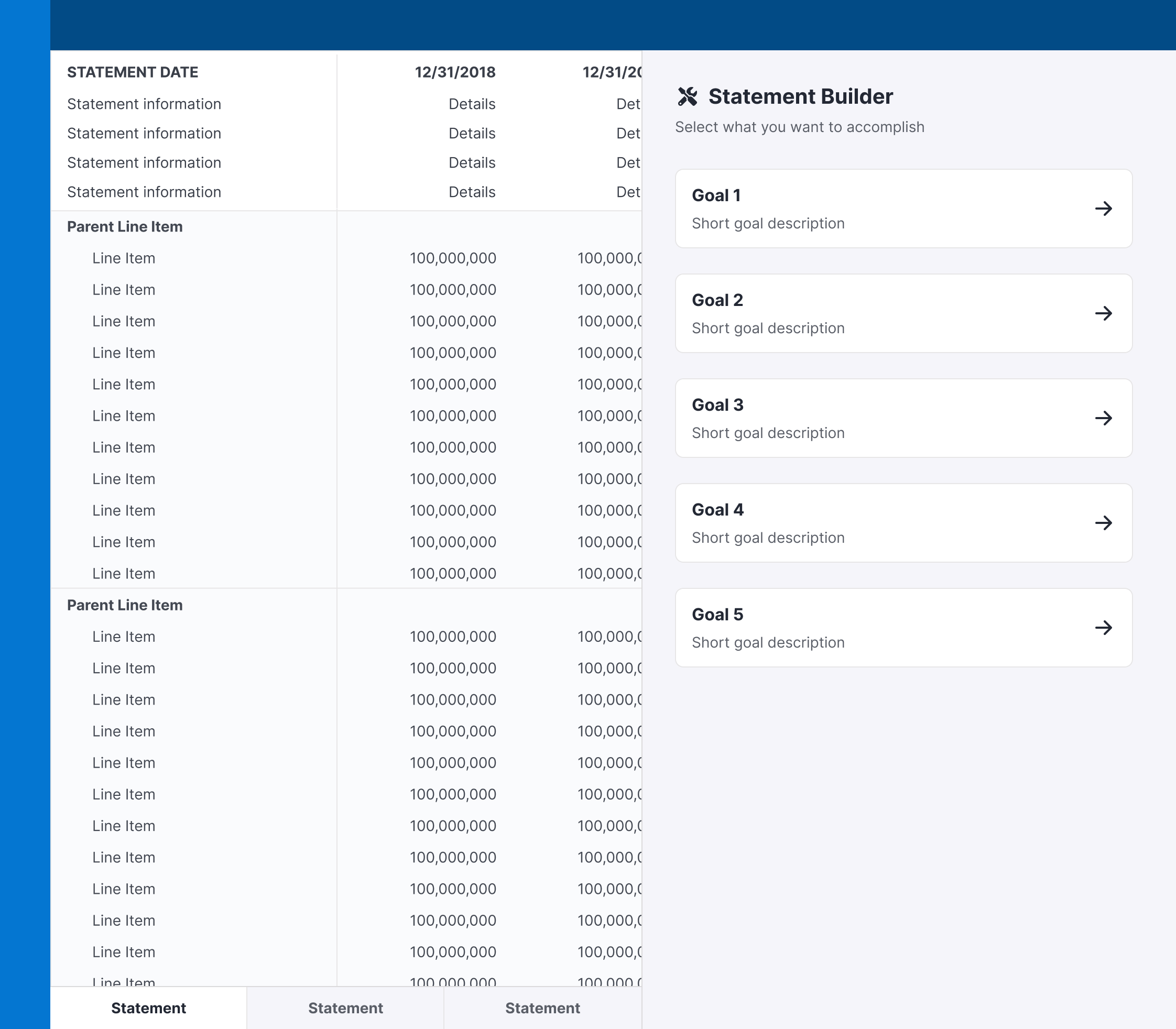Click the arrow icon on Goal 1
This screenshot has height=1029, width=1176.
click(1103, 209)
